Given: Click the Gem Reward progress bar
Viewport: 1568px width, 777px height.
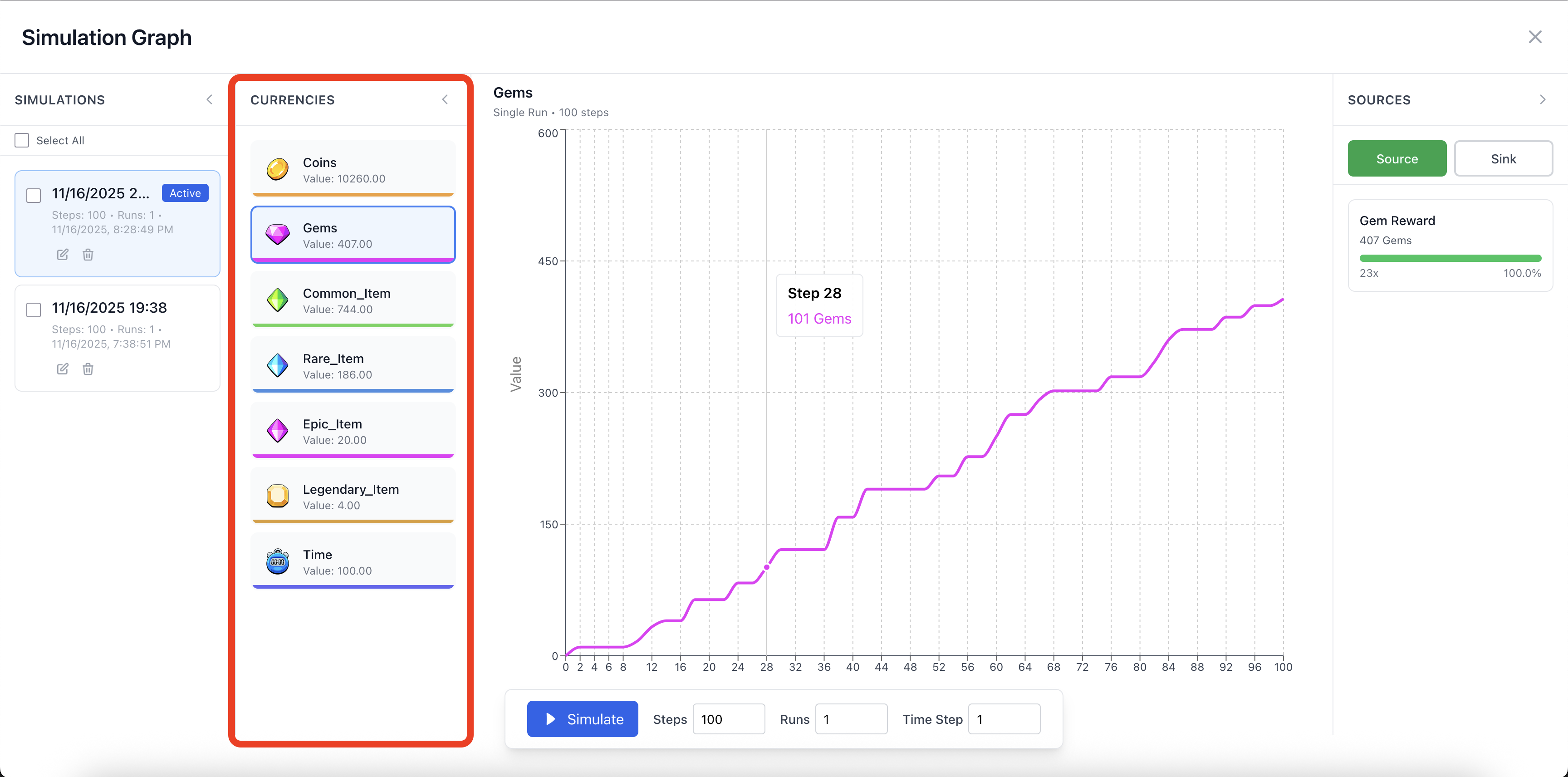Looking at the screenshot, I should [1450, 258].
